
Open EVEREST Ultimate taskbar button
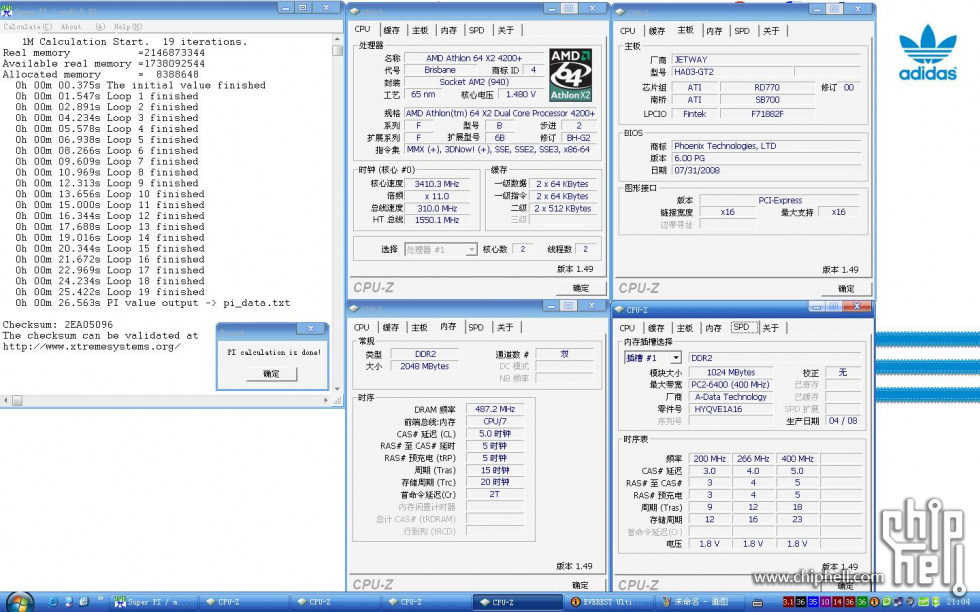pos(609,602)
